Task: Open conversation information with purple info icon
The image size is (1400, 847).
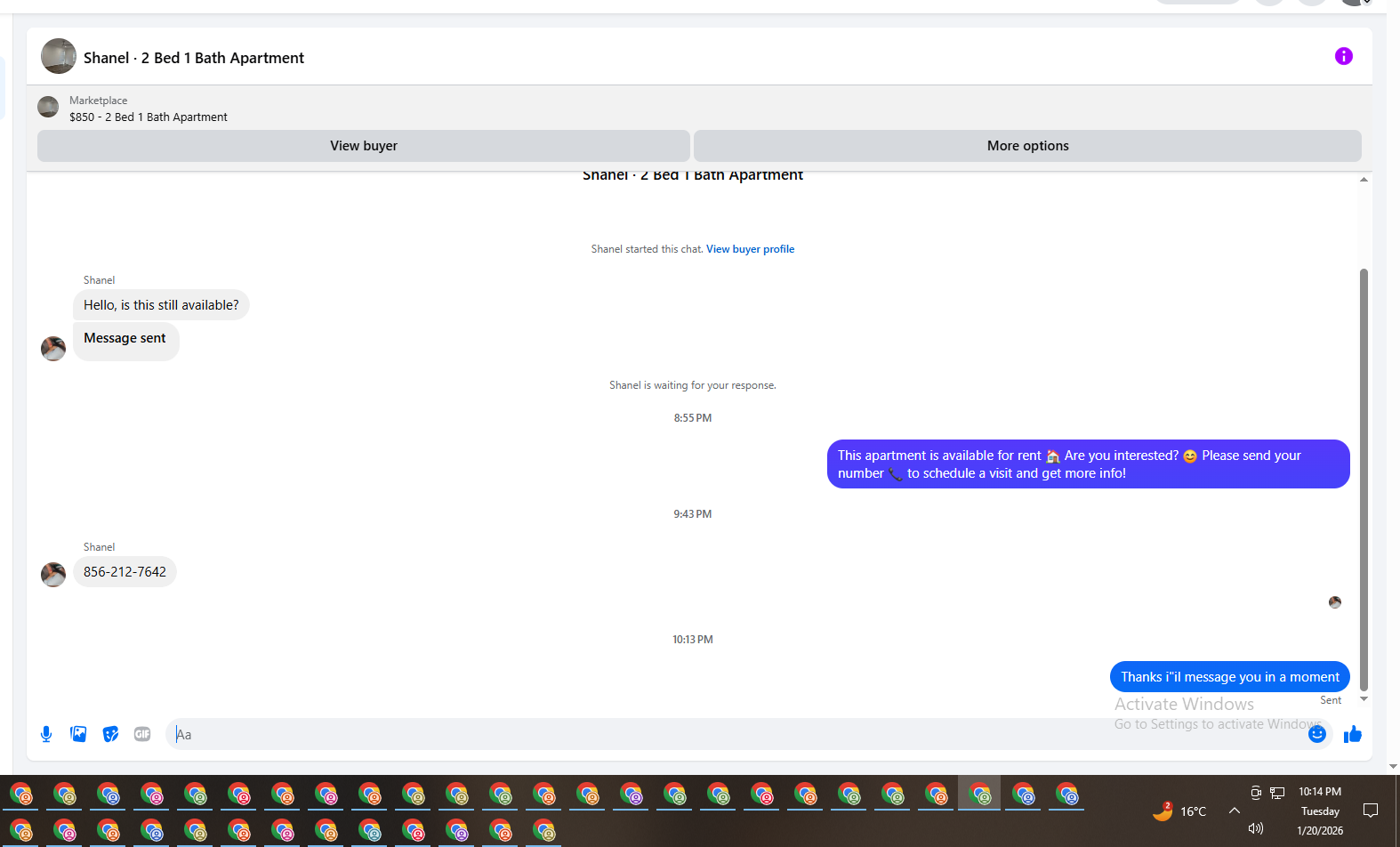Action: [x=1343, y=56]
